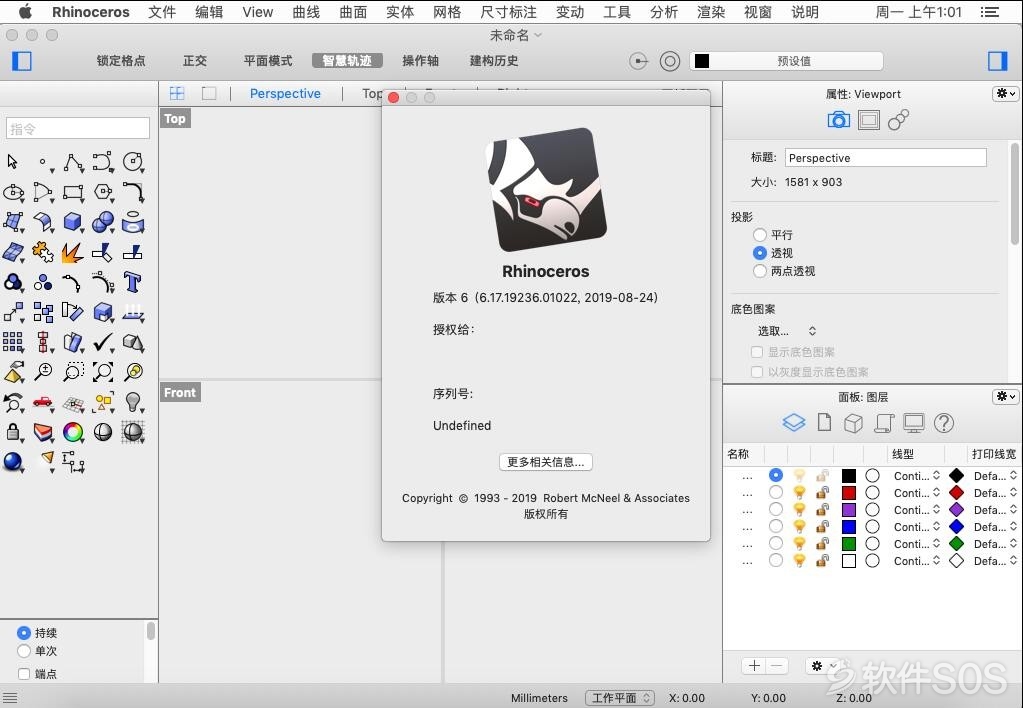Select the Boolean union spheres tool

(103, 223)
